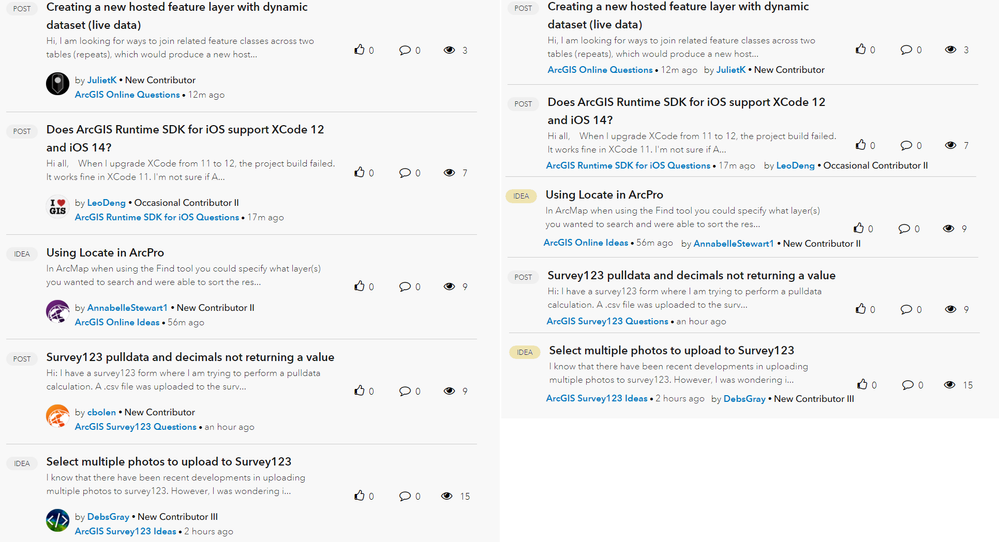The height and width of the screenshot is (542, 999).
Task: Click comment icon on left hosted feature layer post
Action: (x=404, y=50)
